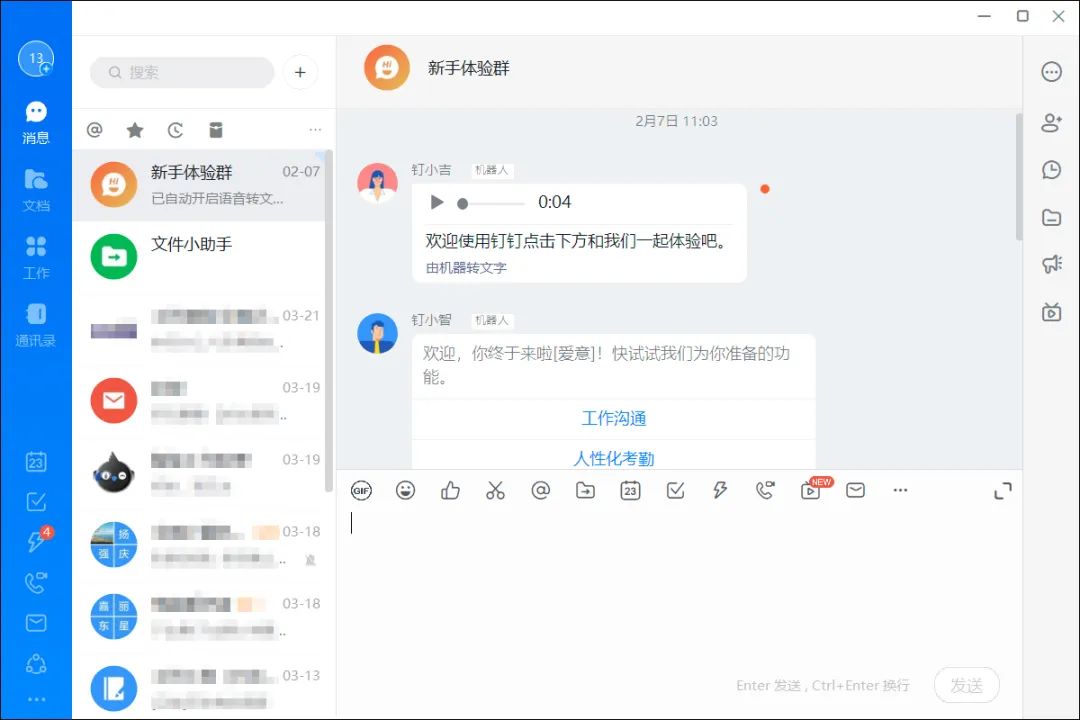Click 钉小智 robot avatar
Viewport: 1080px width, 720px height.
[x=377, y=333]
